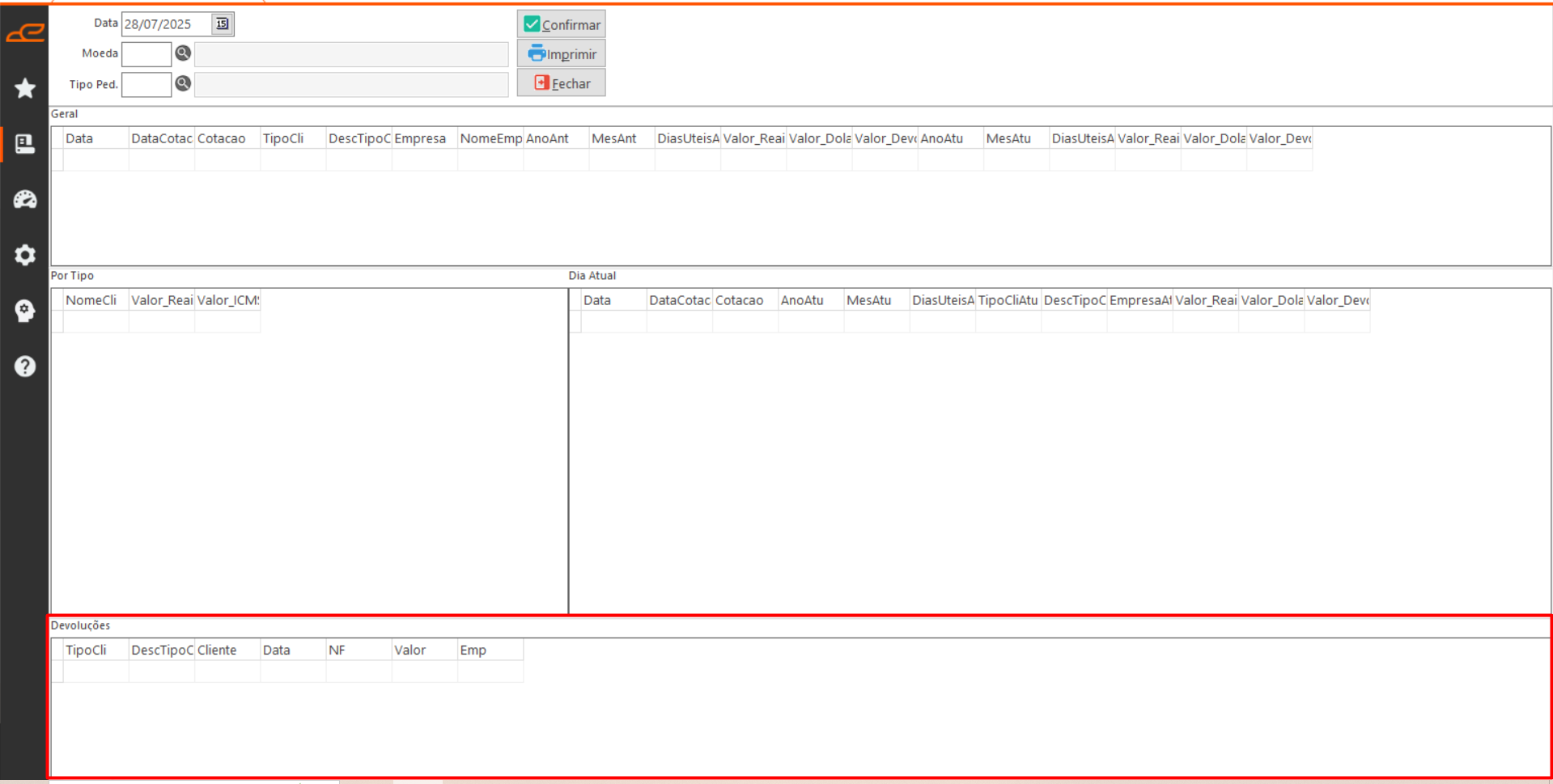Open help with the question mark icon
The width and height of the screenshot is (1553, 784).
tap(25, 367)
